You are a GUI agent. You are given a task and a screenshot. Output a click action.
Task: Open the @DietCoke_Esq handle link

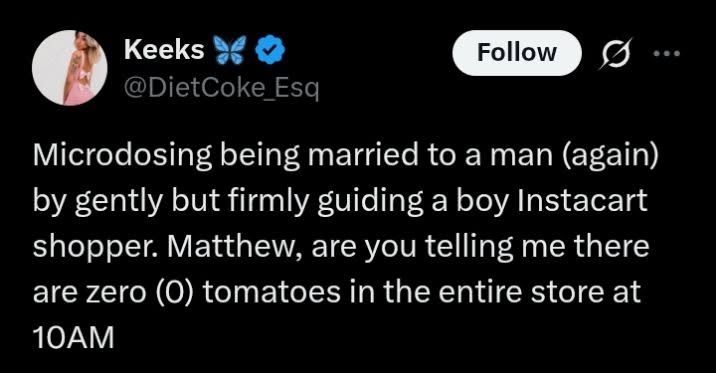[x=221, y=88]
